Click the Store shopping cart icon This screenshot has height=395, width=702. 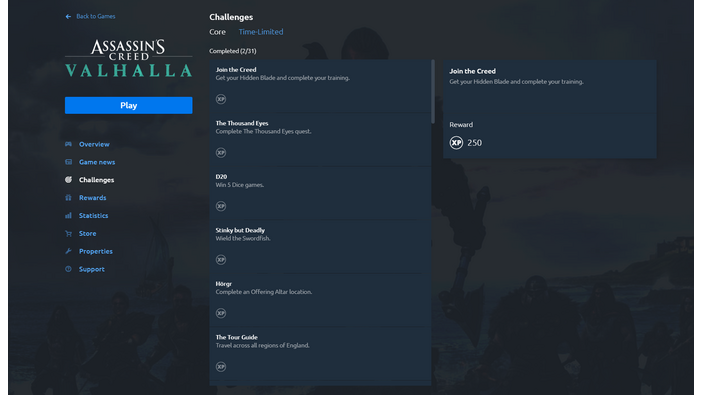pyautogui.click(x=68, y=233)
